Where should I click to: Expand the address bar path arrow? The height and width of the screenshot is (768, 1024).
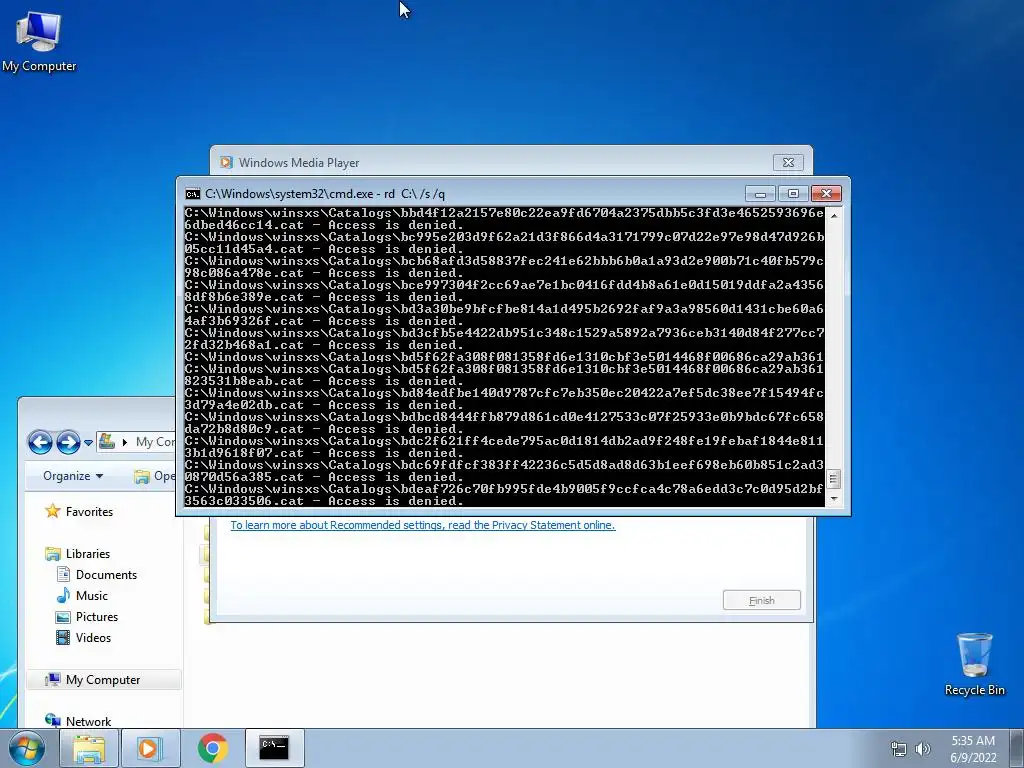click(x=125, y=442)
